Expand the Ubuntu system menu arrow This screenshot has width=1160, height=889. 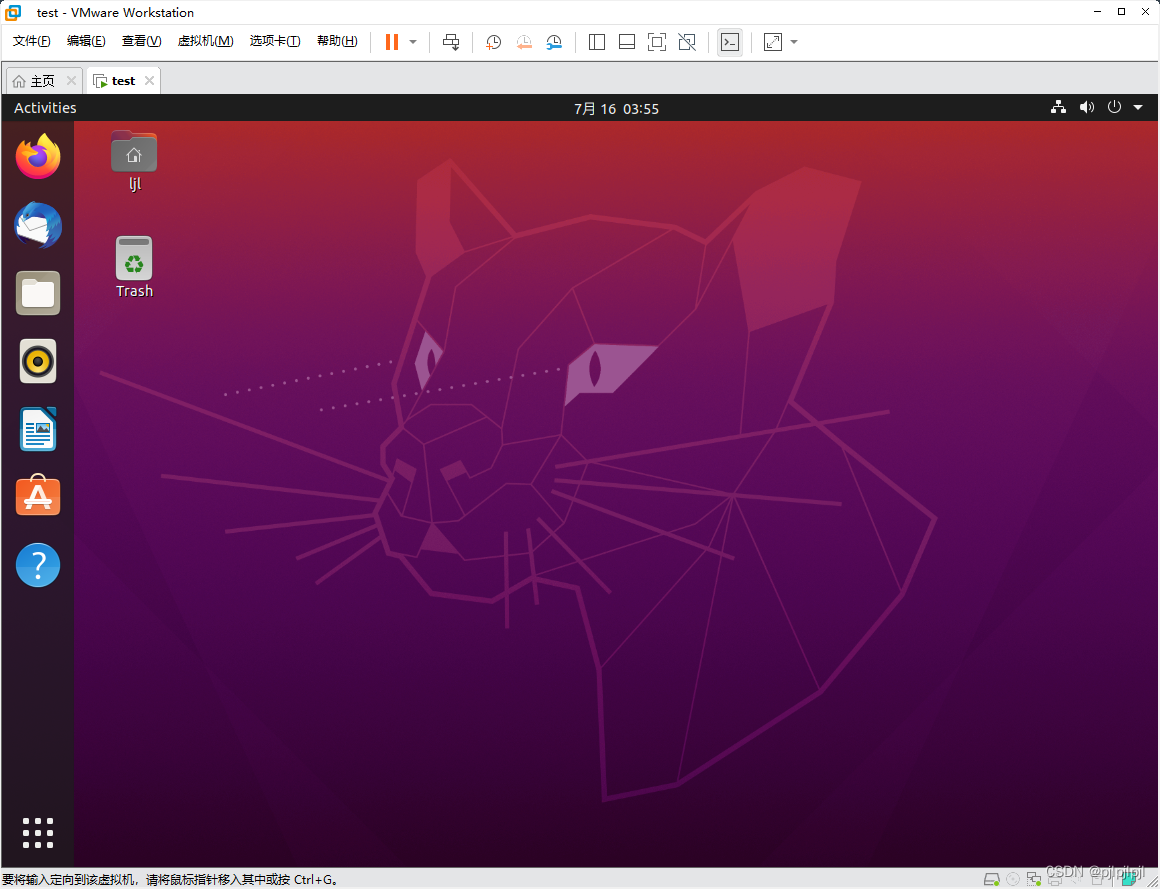pos(1138,107)
